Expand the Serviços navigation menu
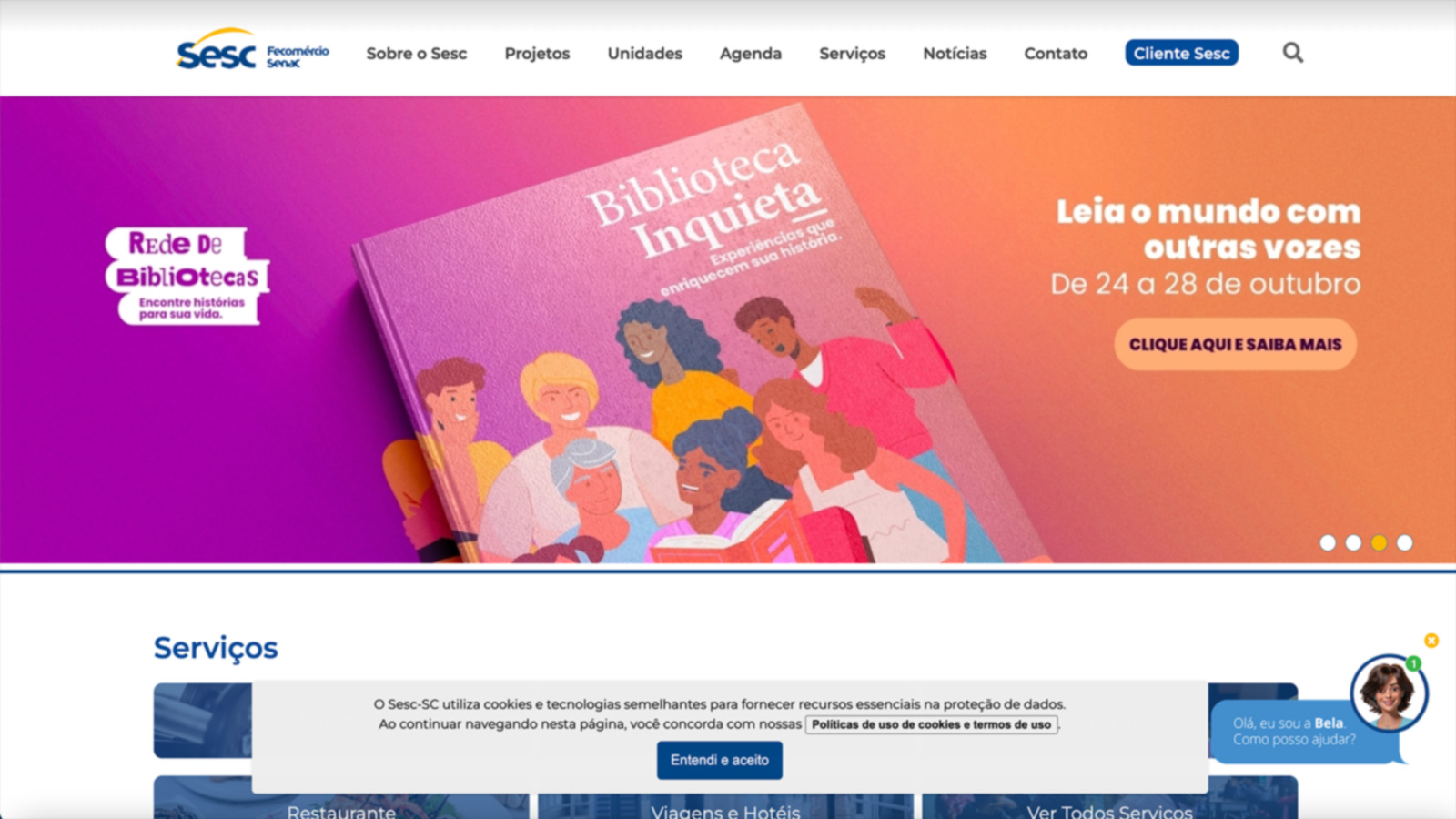 click(852, 54)
